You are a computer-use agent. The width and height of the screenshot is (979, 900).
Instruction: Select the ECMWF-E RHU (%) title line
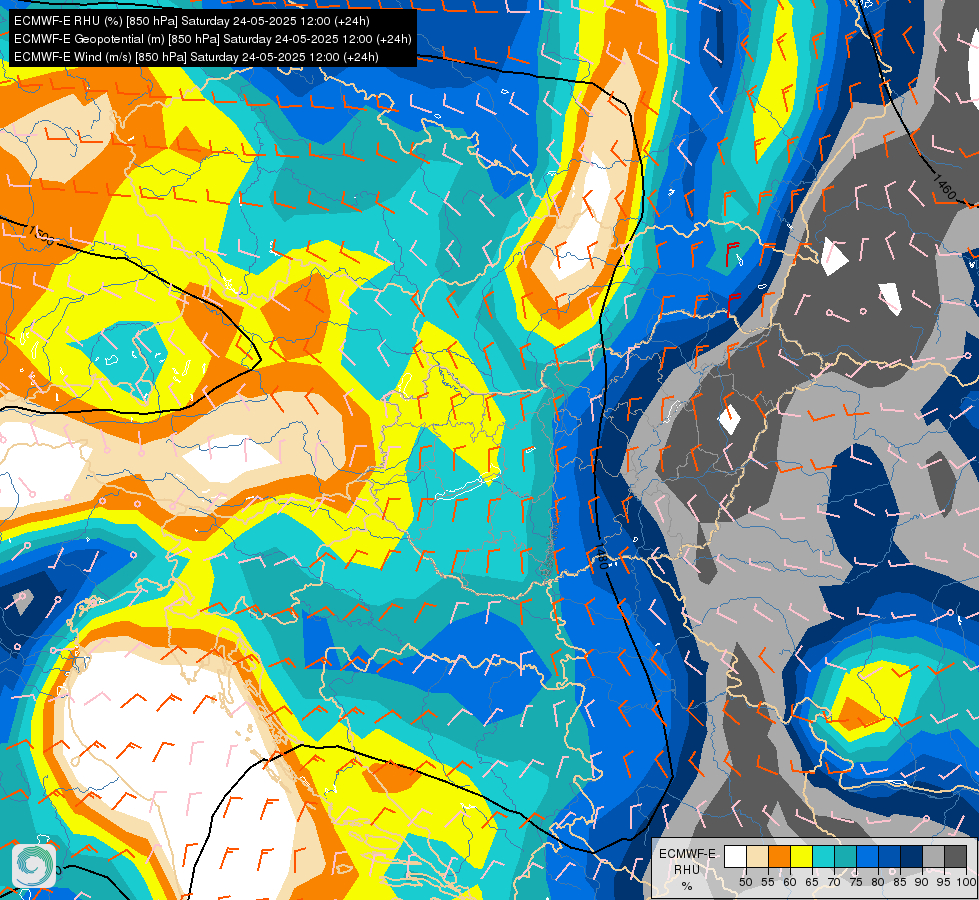point(192,21)
